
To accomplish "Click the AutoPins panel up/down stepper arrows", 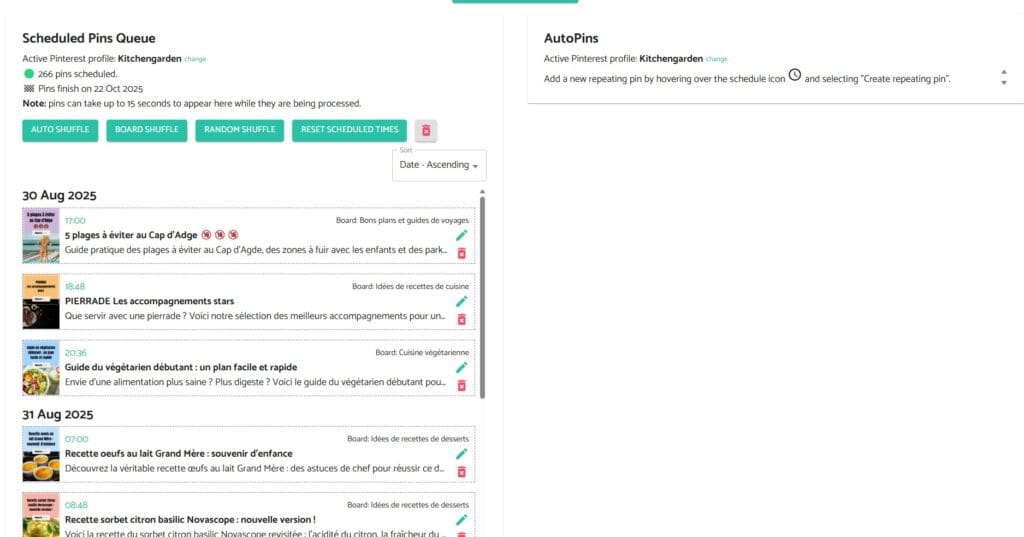I will 1003,77.
